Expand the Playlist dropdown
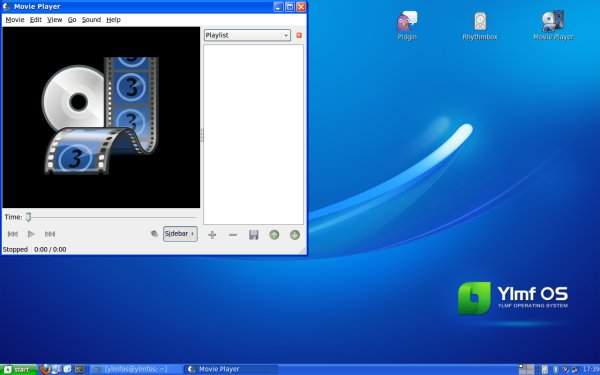 [247, 35]
